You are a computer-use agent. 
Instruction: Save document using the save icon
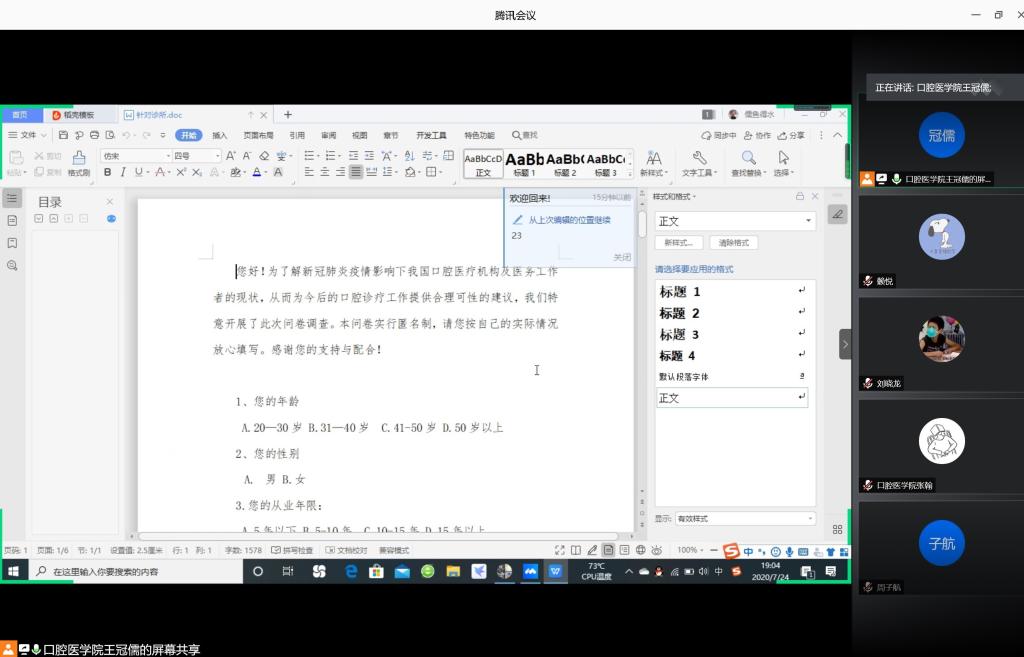tap(63, 135)
